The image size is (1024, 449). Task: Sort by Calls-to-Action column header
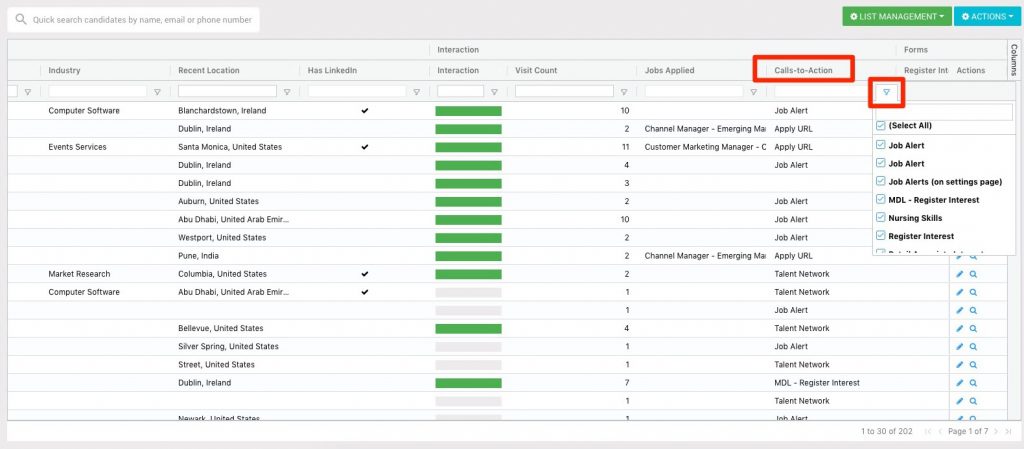pyautogui.click(x=803, y=70)
